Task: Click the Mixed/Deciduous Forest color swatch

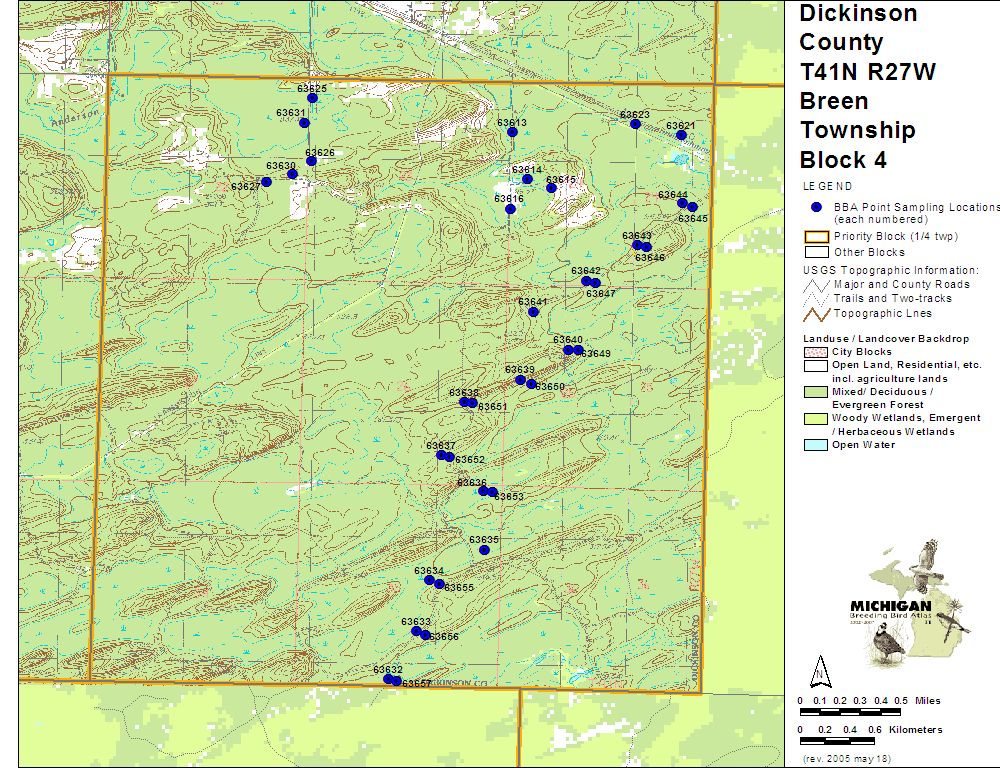Action: point(816,392)
